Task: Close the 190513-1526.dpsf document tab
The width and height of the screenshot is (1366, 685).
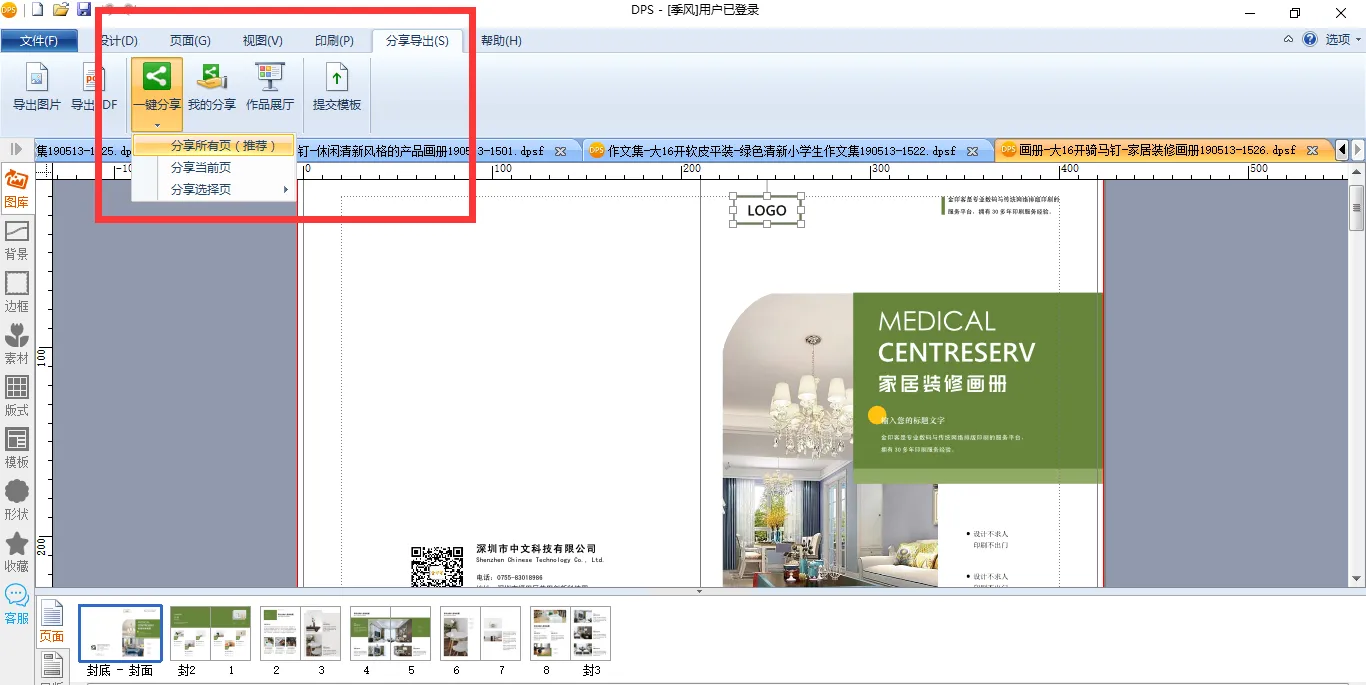Action: (1312, 151)
